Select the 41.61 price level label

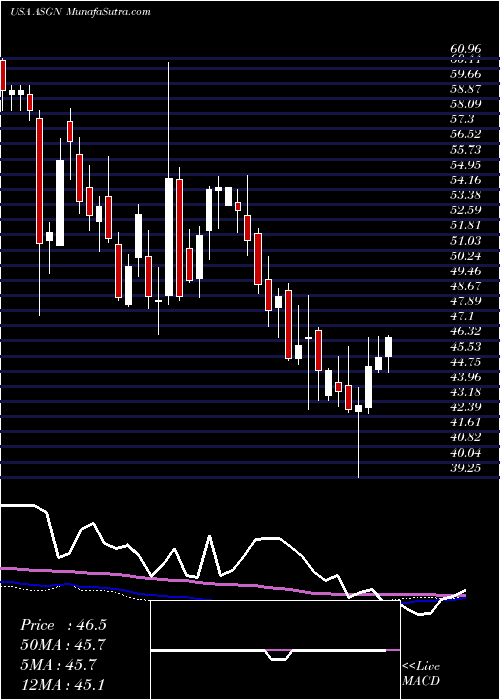click(466, 423)
